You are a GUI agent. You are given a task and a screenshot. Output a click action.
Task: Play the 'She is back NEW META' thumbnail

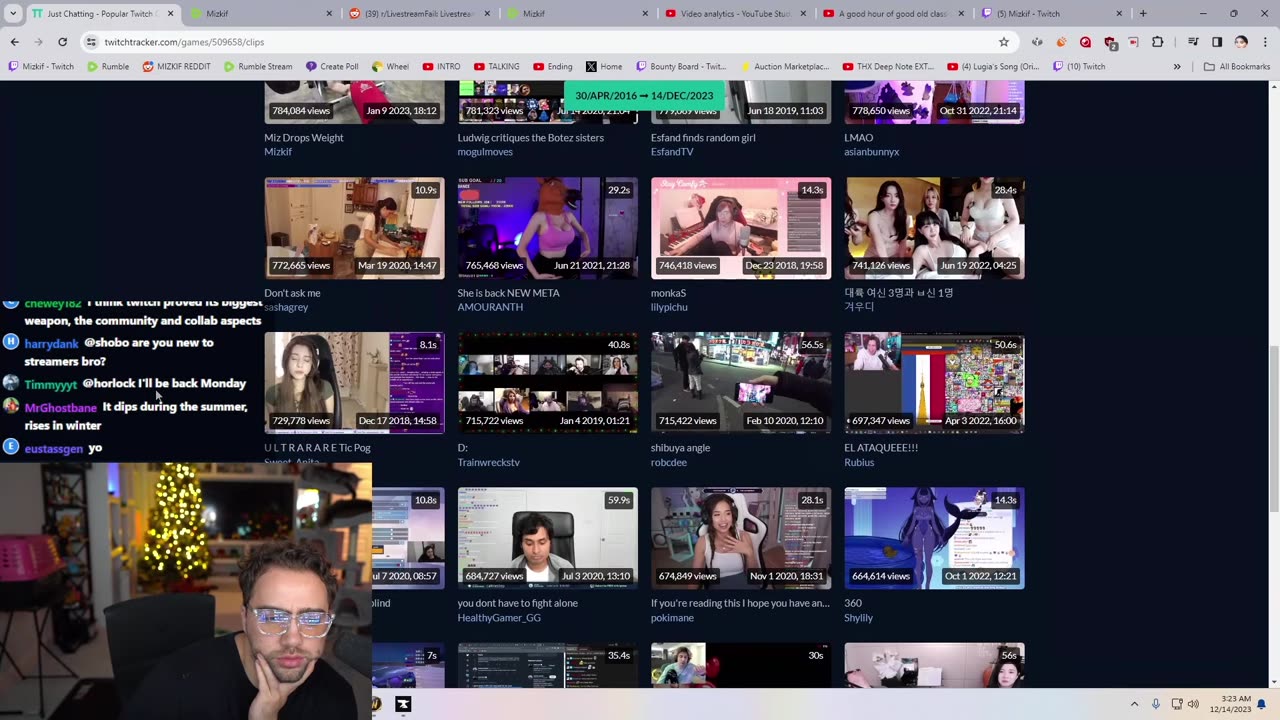click(547, 228)
